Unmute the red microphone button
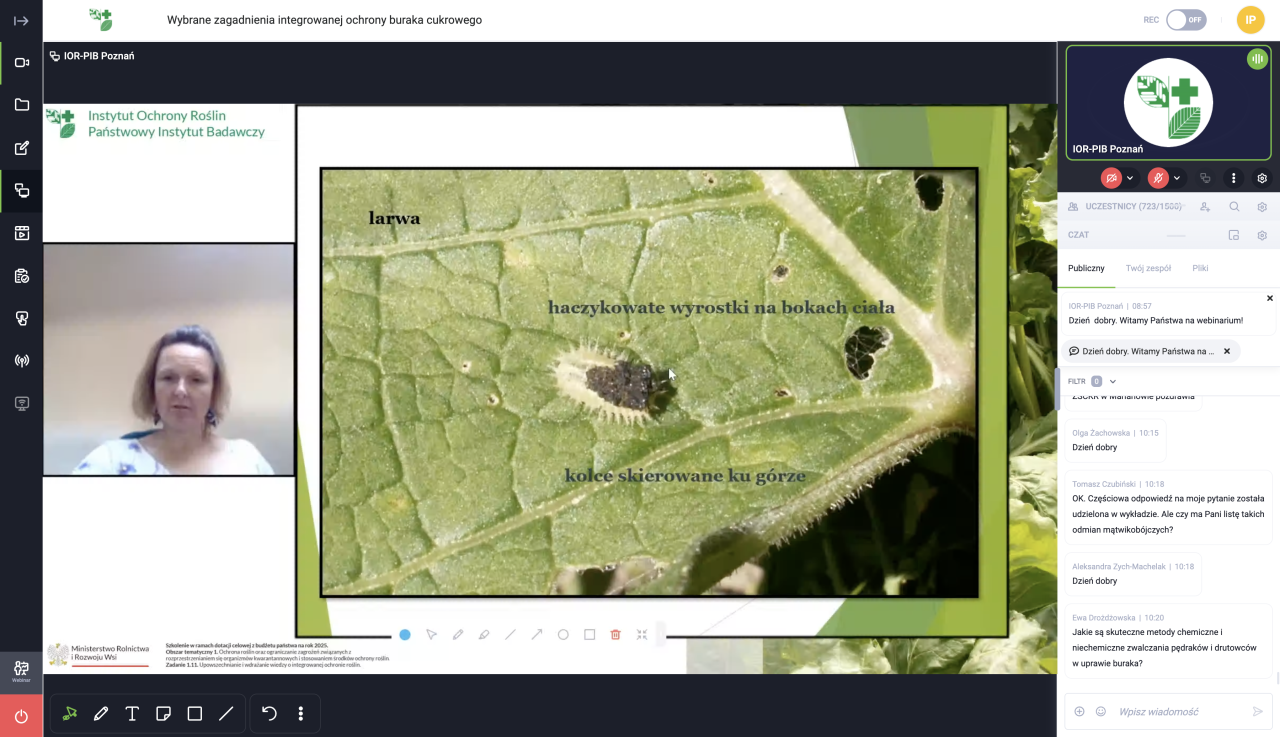Image resolution: width=1280 pixels, height=737 pixels. (x=1158, y=178)
